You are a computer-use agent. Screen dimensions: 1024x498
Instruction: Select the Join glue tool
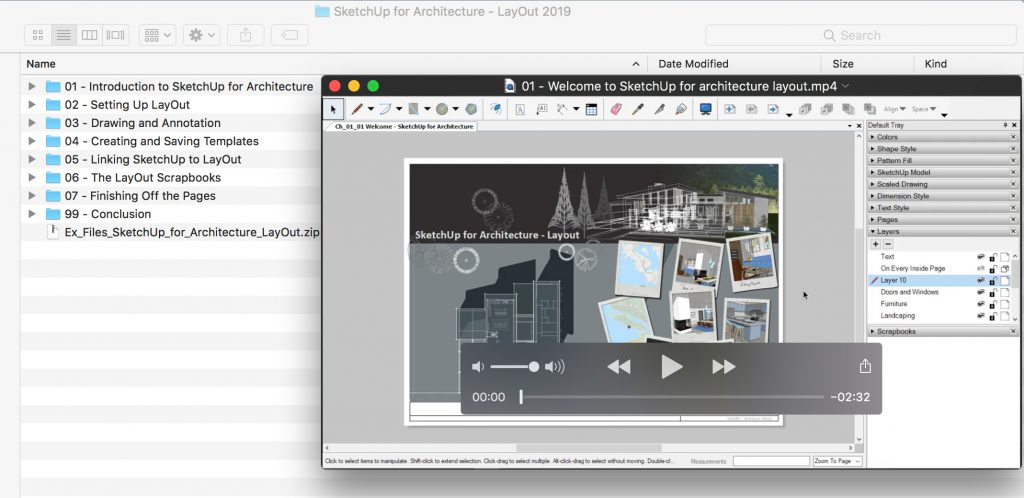[681, 109]
